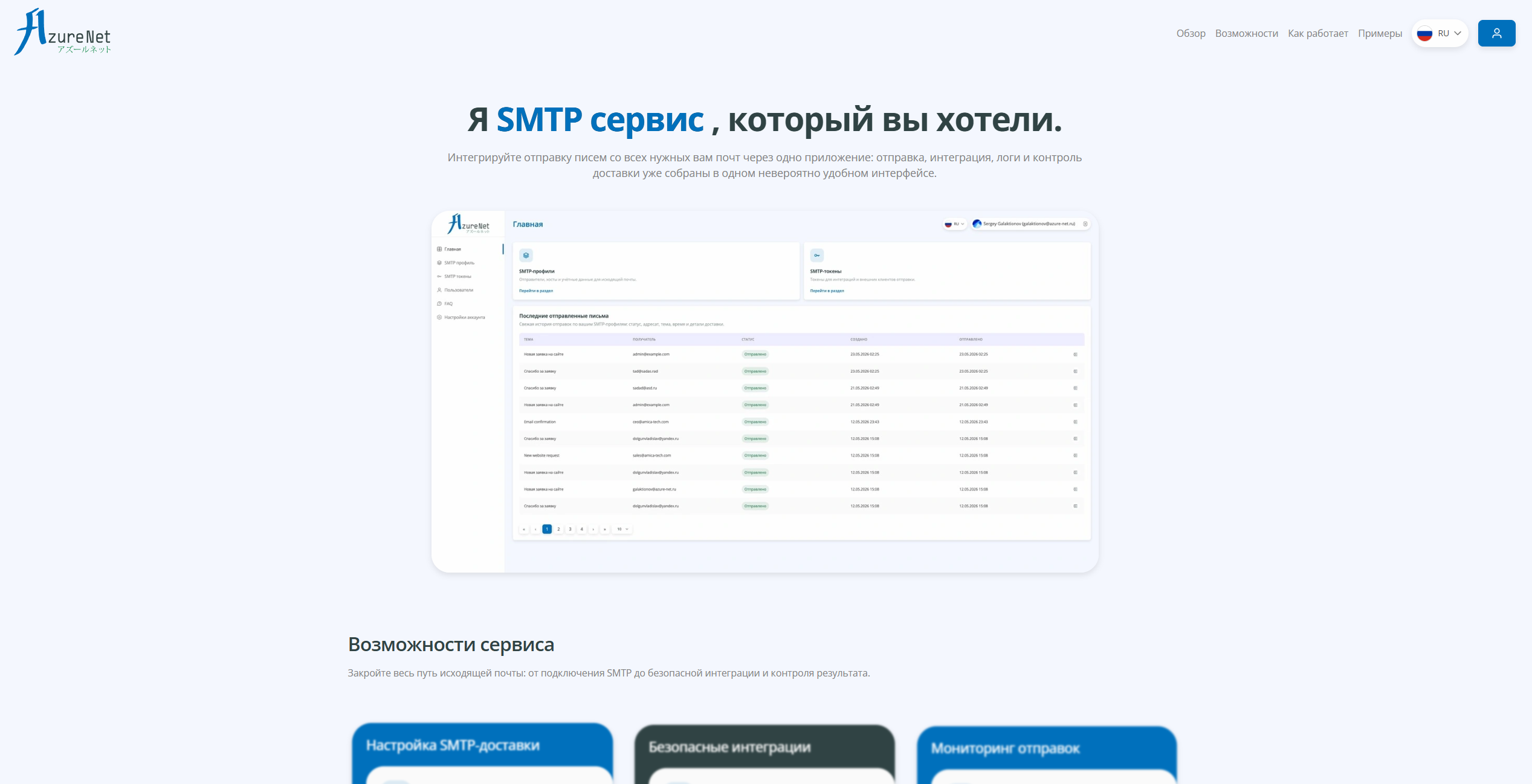
Task: Open the Безопасные интеграции feature card
Action: point(764,755)
